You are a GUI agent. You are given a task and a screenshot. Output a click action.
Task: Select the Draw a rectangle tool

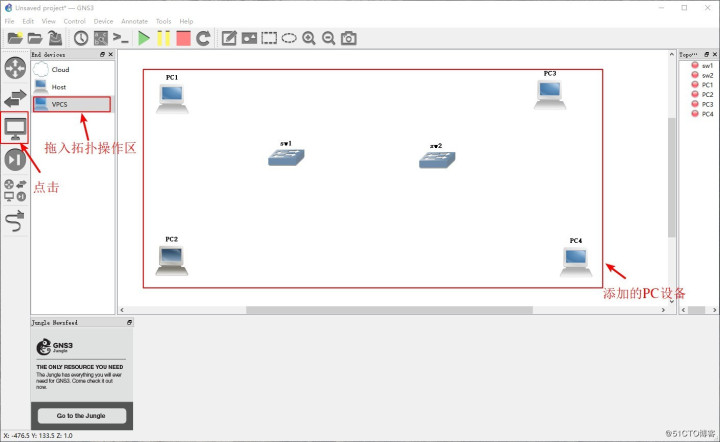click(269, 38)
